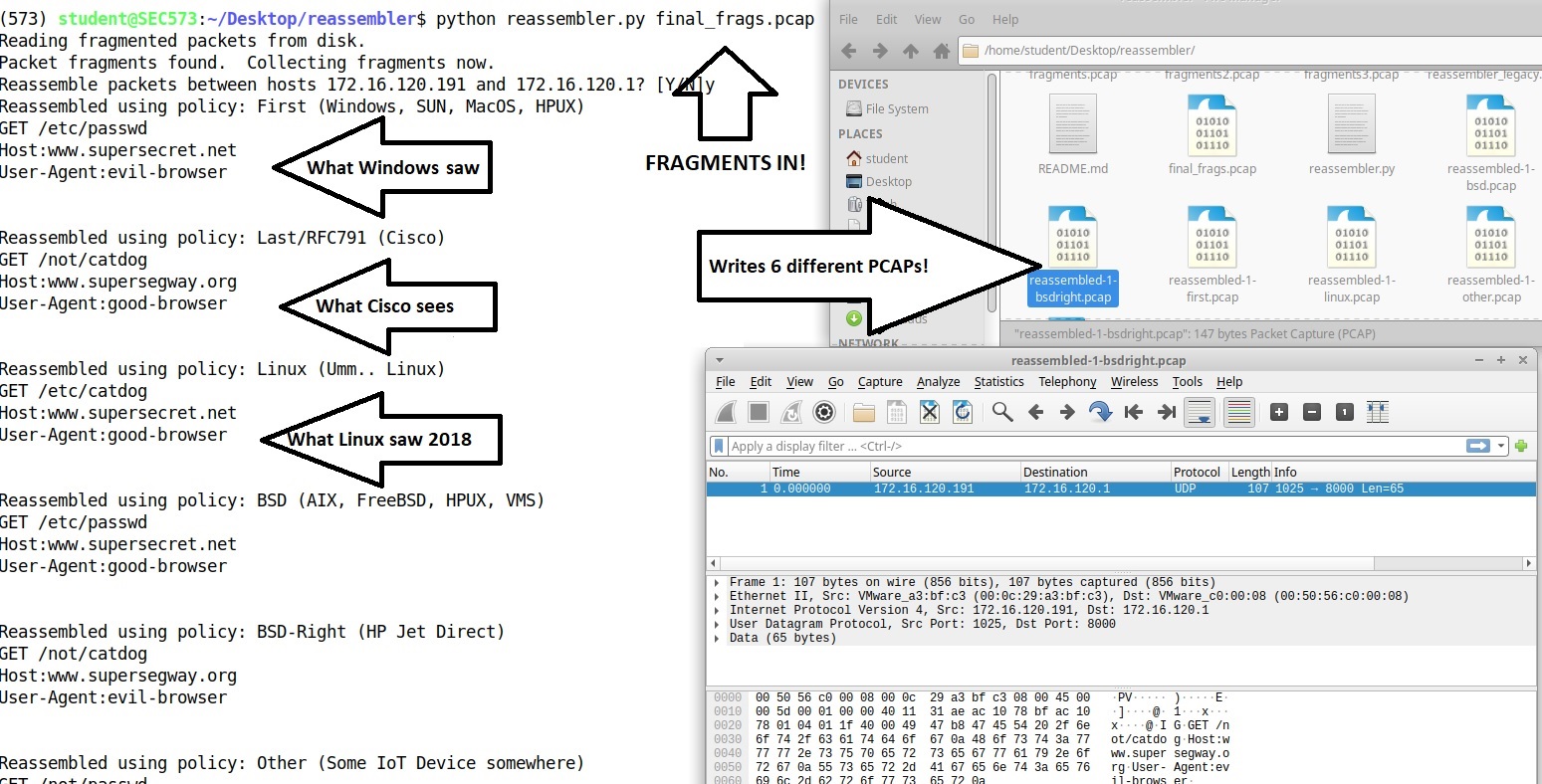Open Wireshark Analyze menu
1542x784 pixels.
(938, 381)
